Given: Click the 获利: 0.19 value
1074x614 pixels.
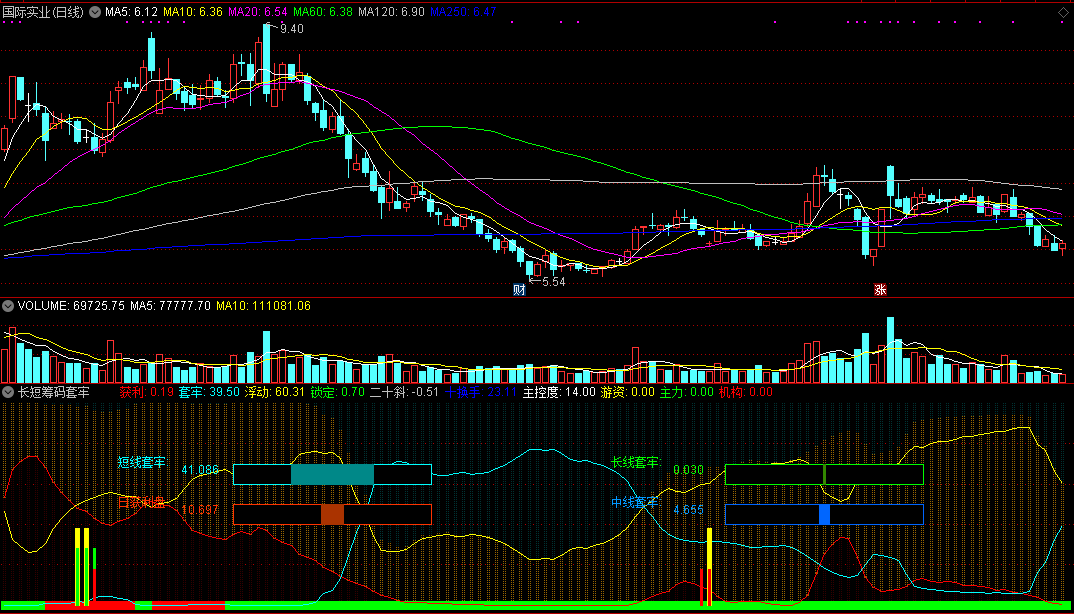Looking at the screenshot, I should [147, 393].
